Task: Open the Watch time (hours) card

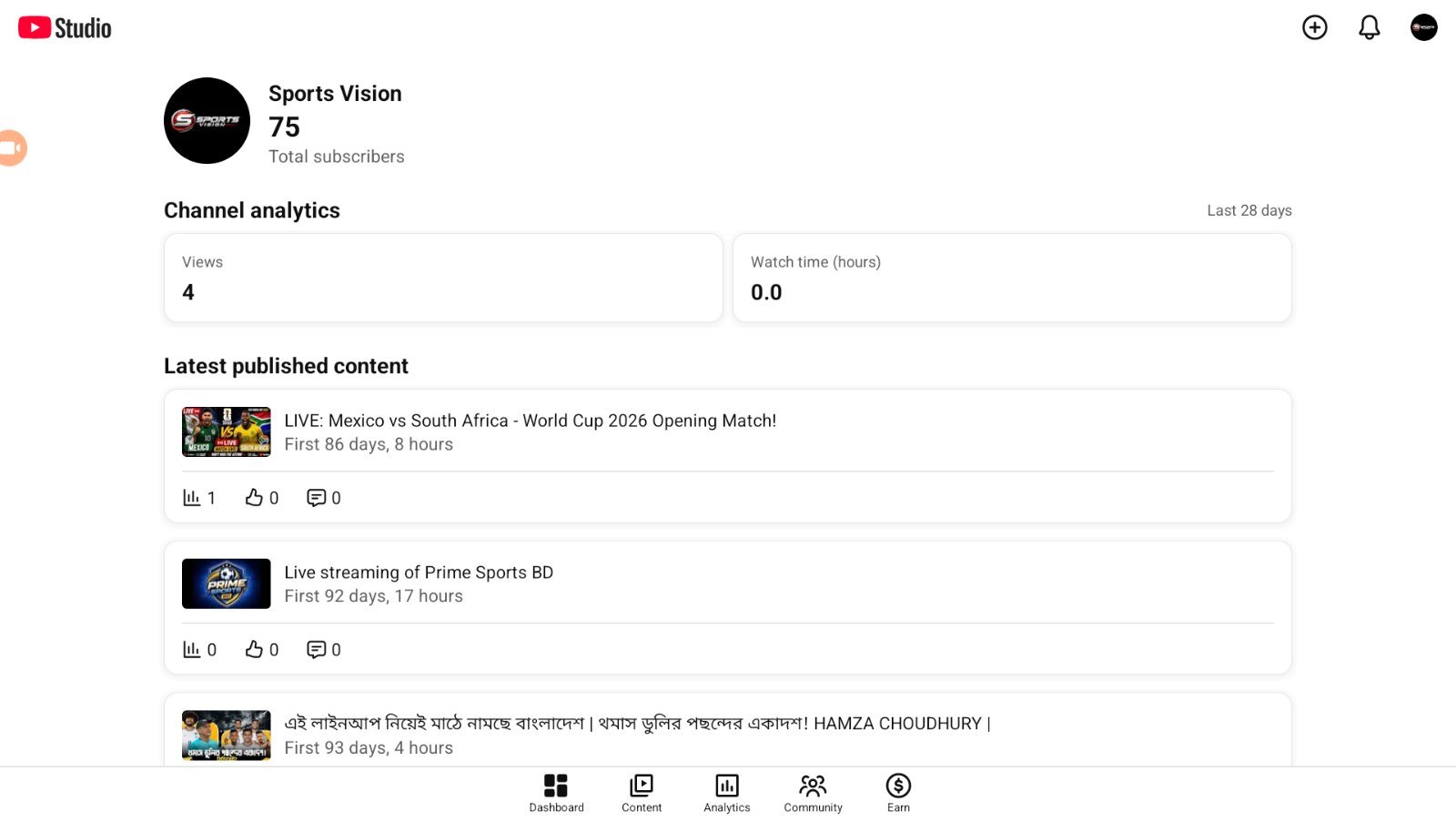Action: (1012, 278)
